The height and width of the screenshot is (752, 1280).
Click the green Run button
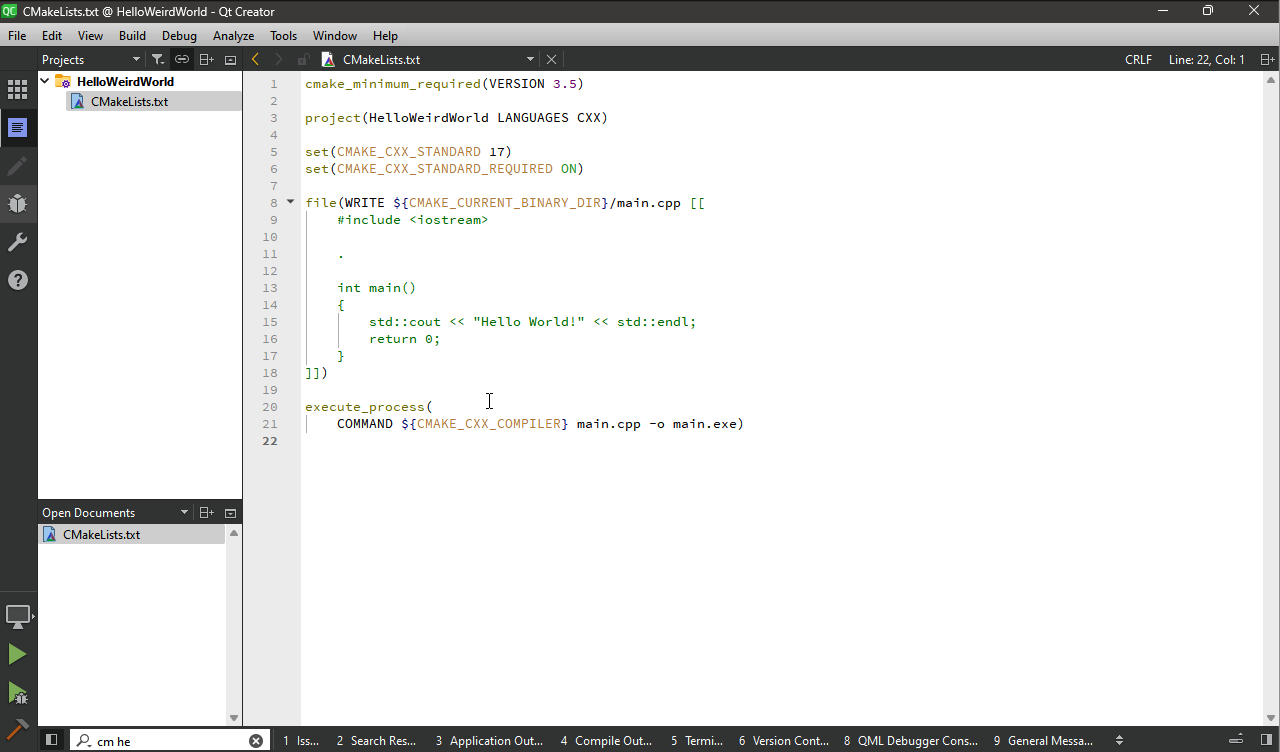click(x=17, y=654)
